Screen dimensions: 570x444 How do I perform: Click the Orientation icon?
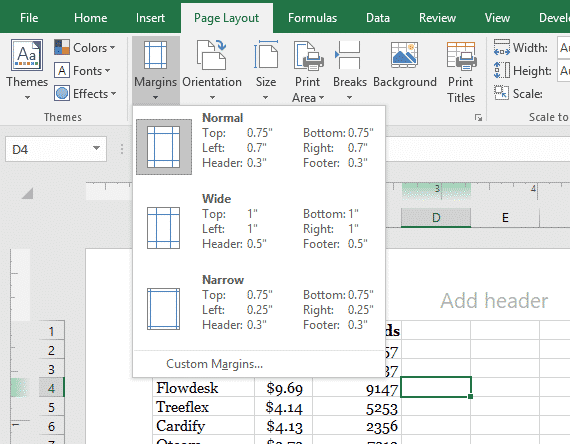(x=212, y=55)
